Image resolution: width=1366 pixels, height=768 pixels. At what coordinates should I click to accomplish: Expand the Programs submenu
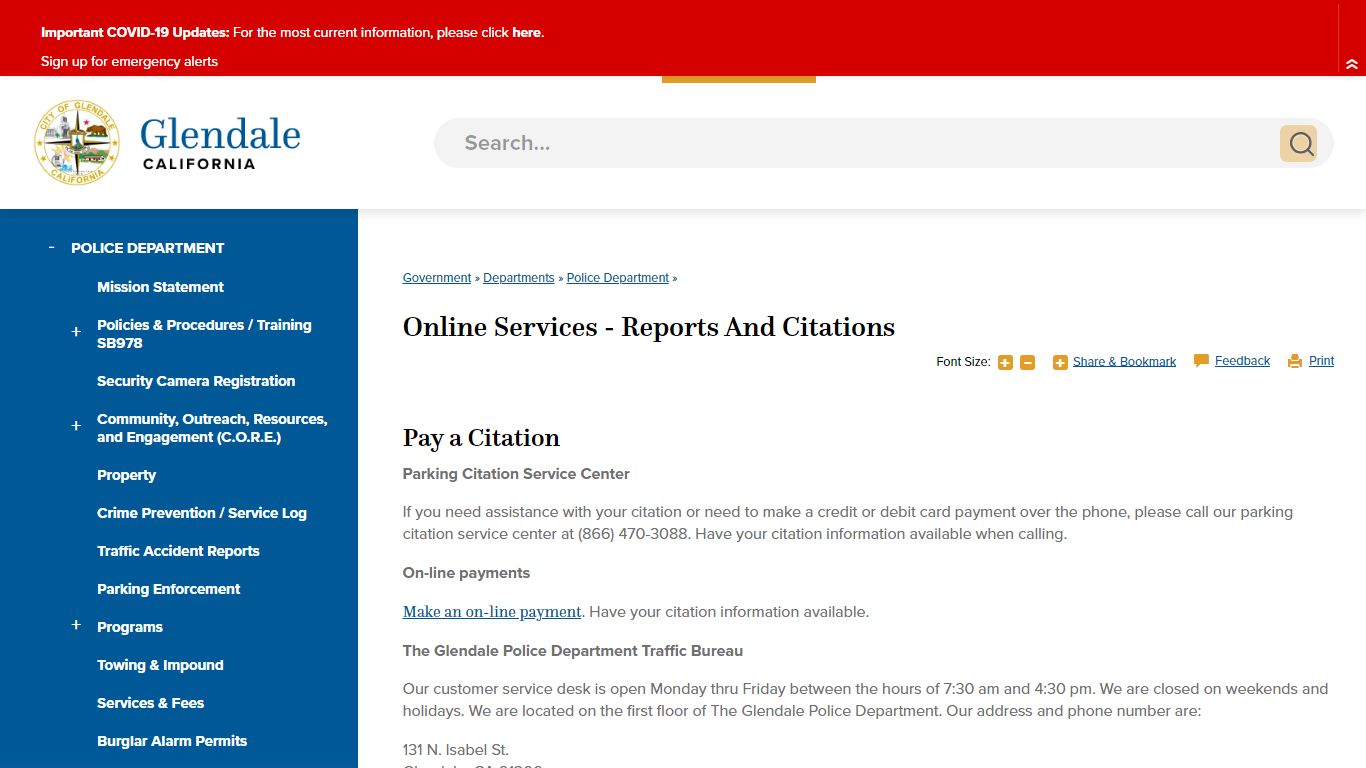pos(76,625)
